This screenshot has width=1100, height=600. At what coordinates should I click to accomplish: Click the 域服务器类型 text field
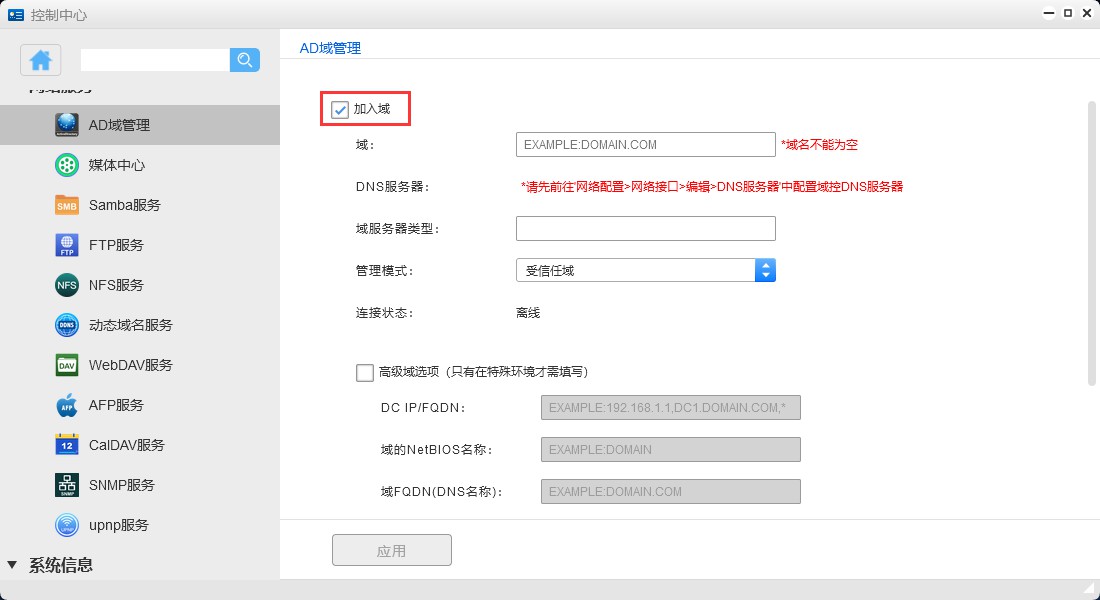pos(645,229)
